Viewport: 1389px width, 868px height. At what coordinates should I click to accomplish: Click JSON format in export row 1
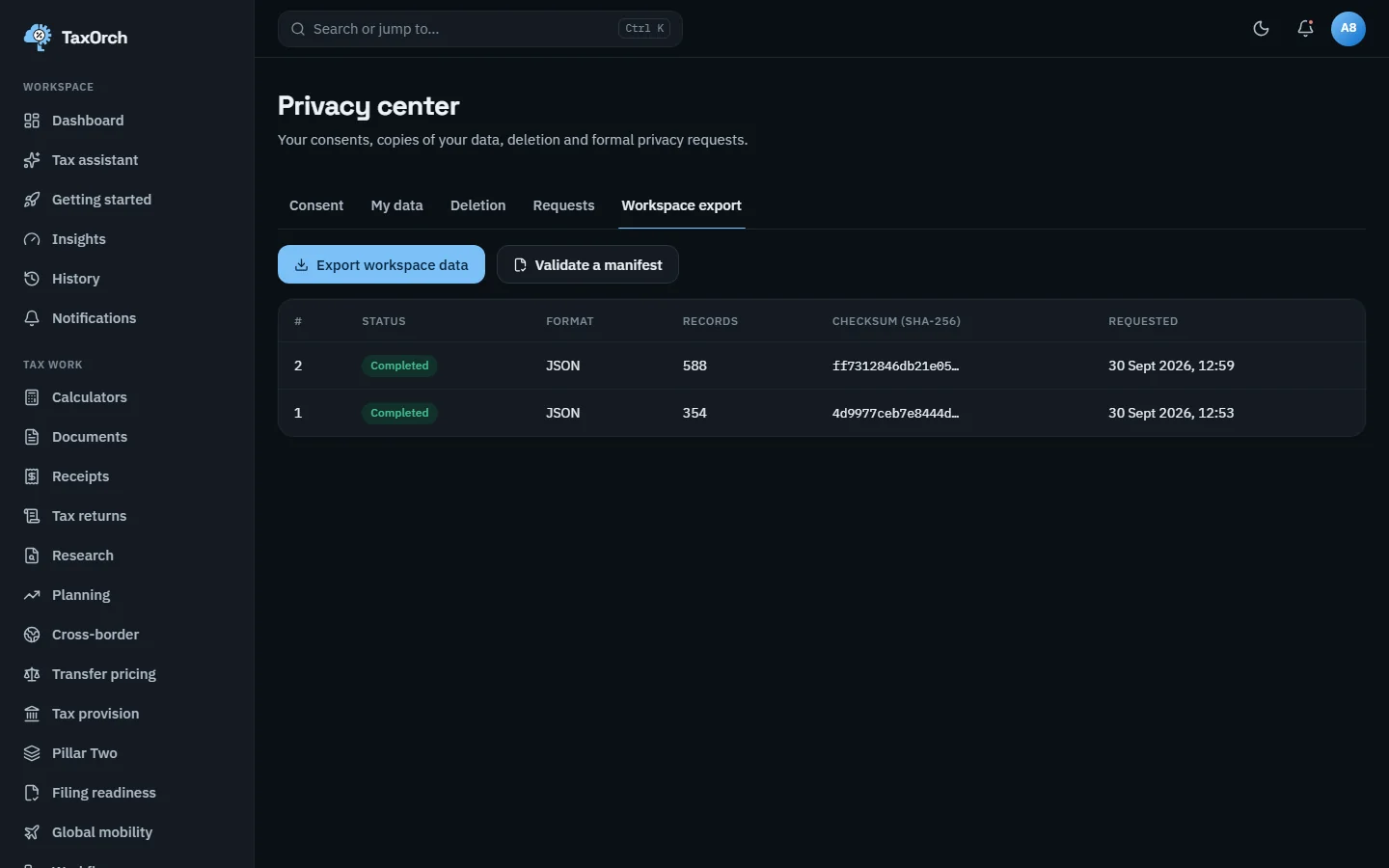pos(563,413)
